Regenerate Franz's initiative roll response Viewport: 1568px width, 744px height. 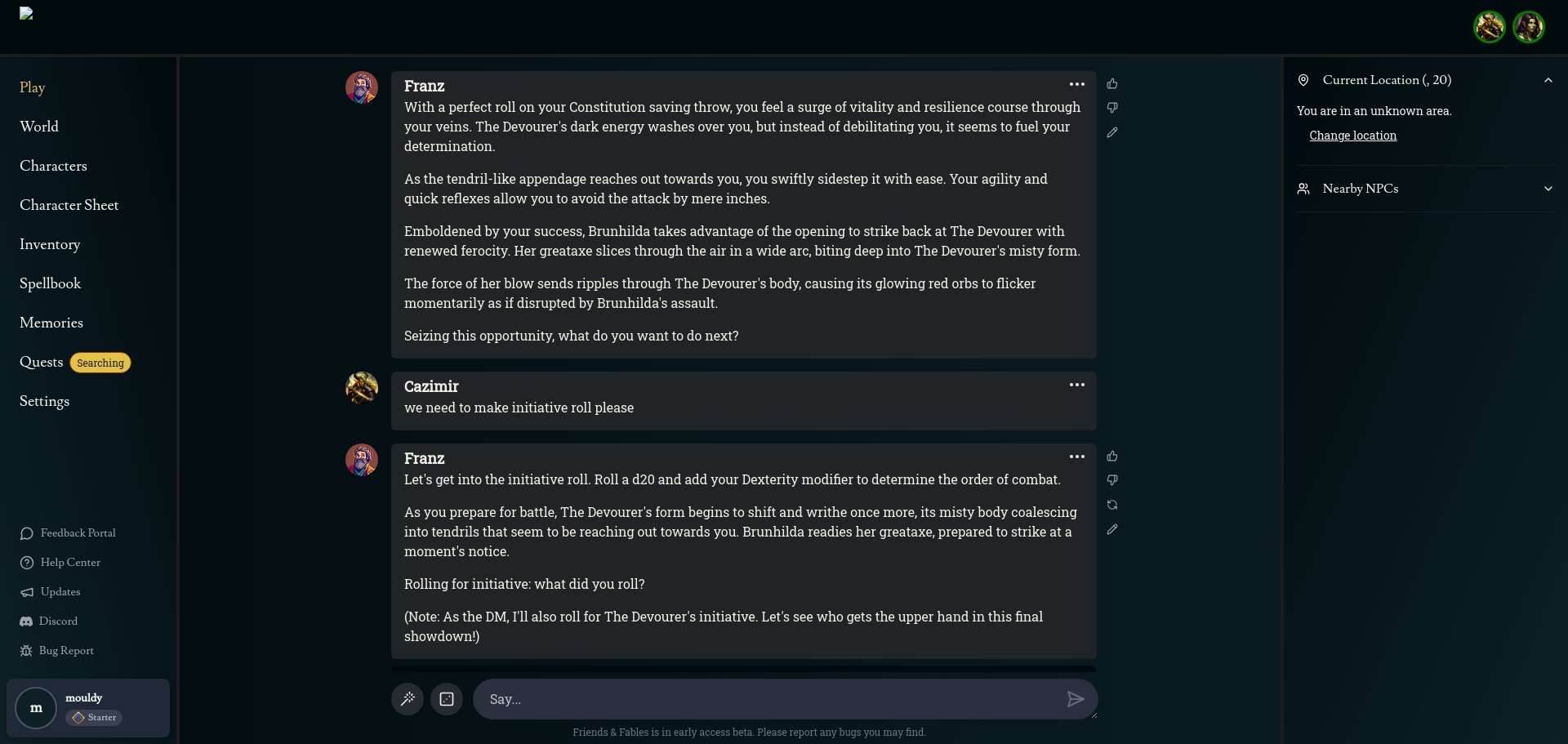[x=1112, y=505]
